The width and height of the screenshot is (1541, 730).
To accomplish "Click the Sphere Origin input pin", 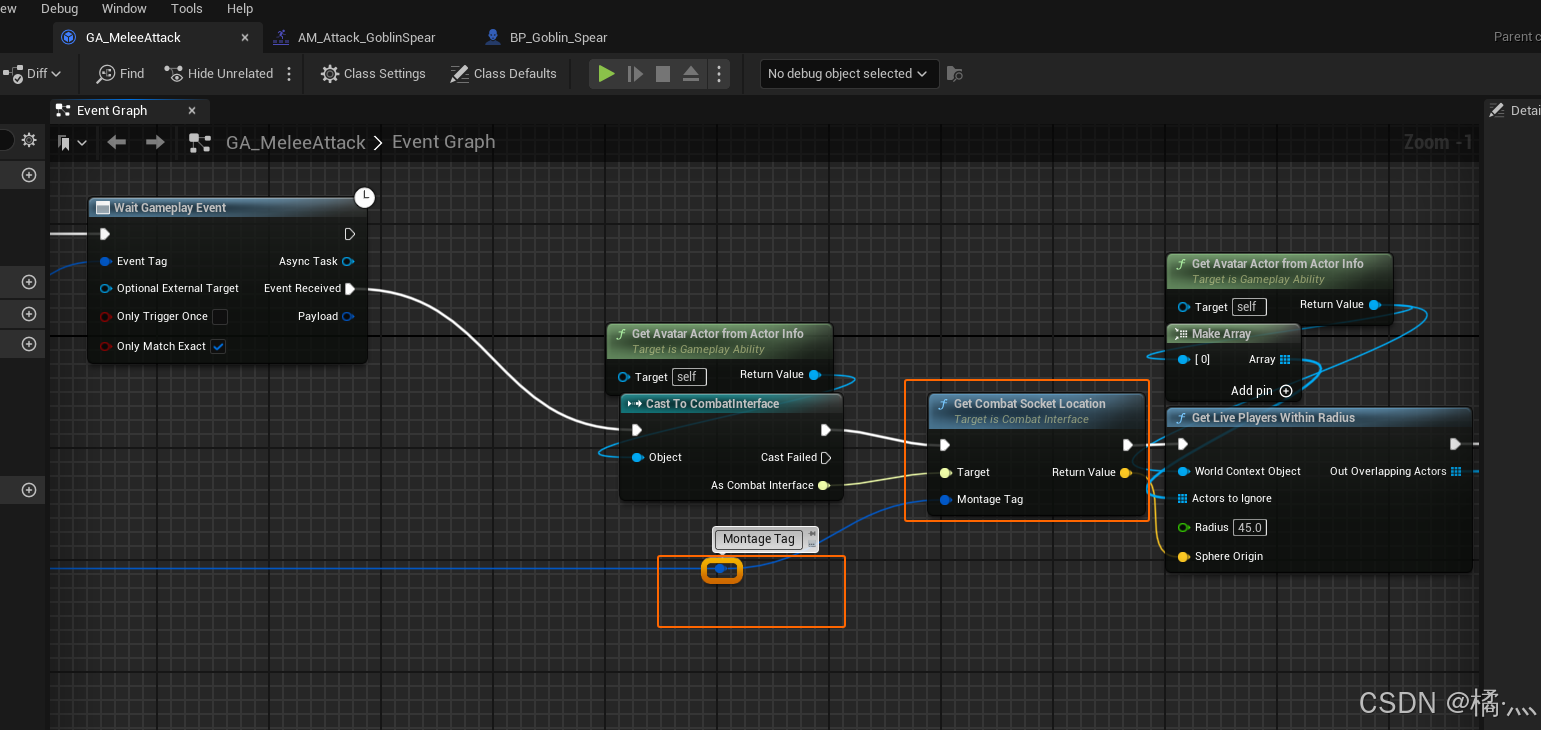I will click(x=1184, y=557).
